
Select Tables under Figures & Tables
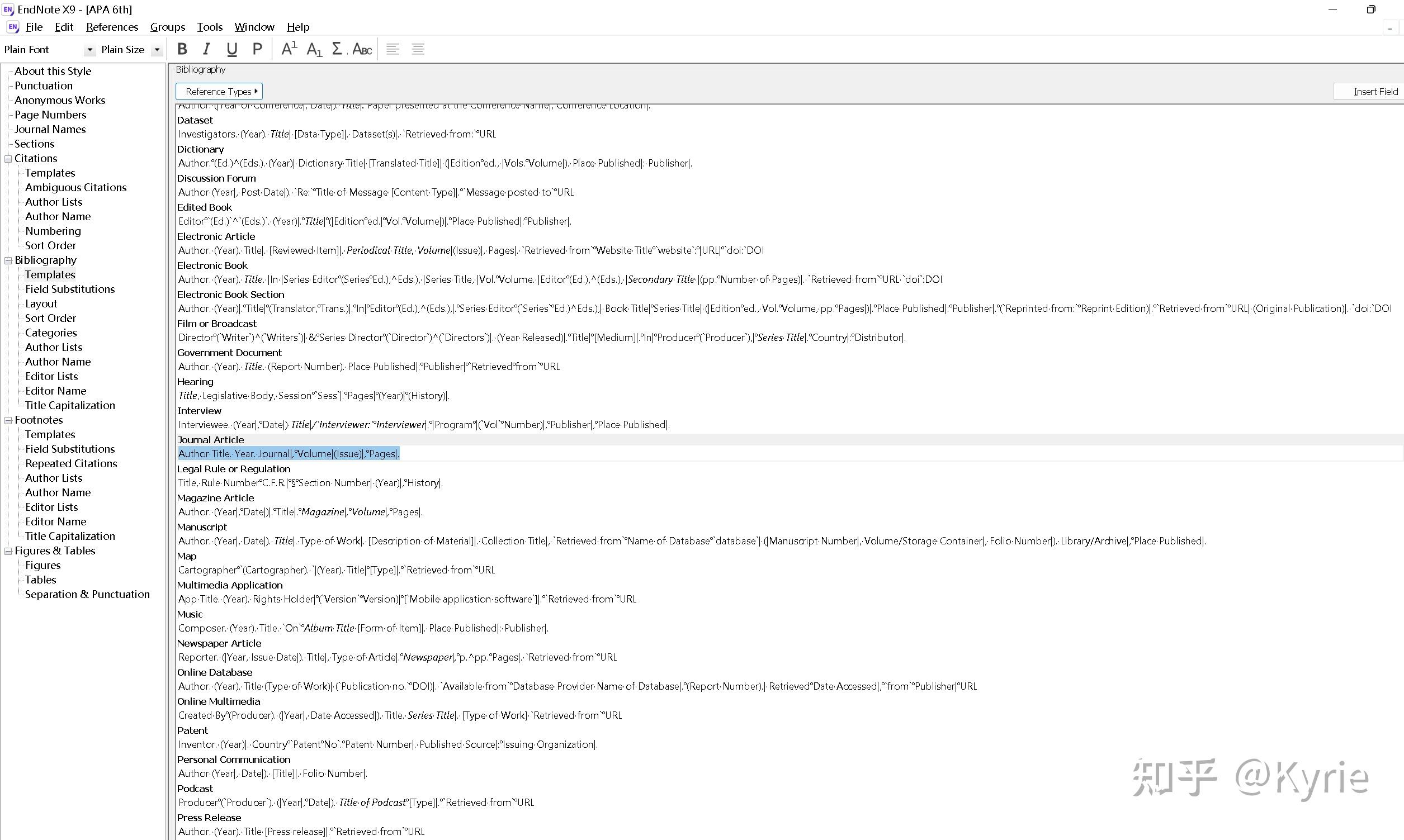pyautogui.click(x=41, y=580)
